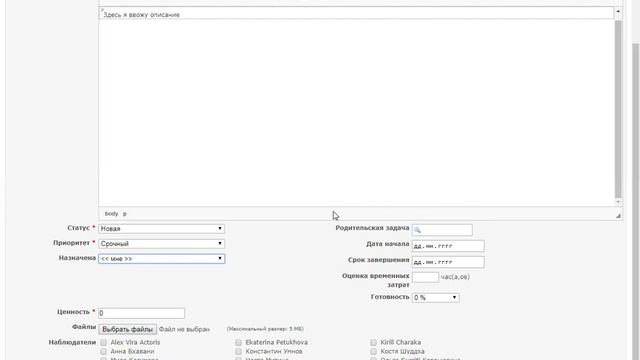Click the Срок завершения date field
Image resolution: width=640 pixels, height=360 pixels.
pos(448,262)
